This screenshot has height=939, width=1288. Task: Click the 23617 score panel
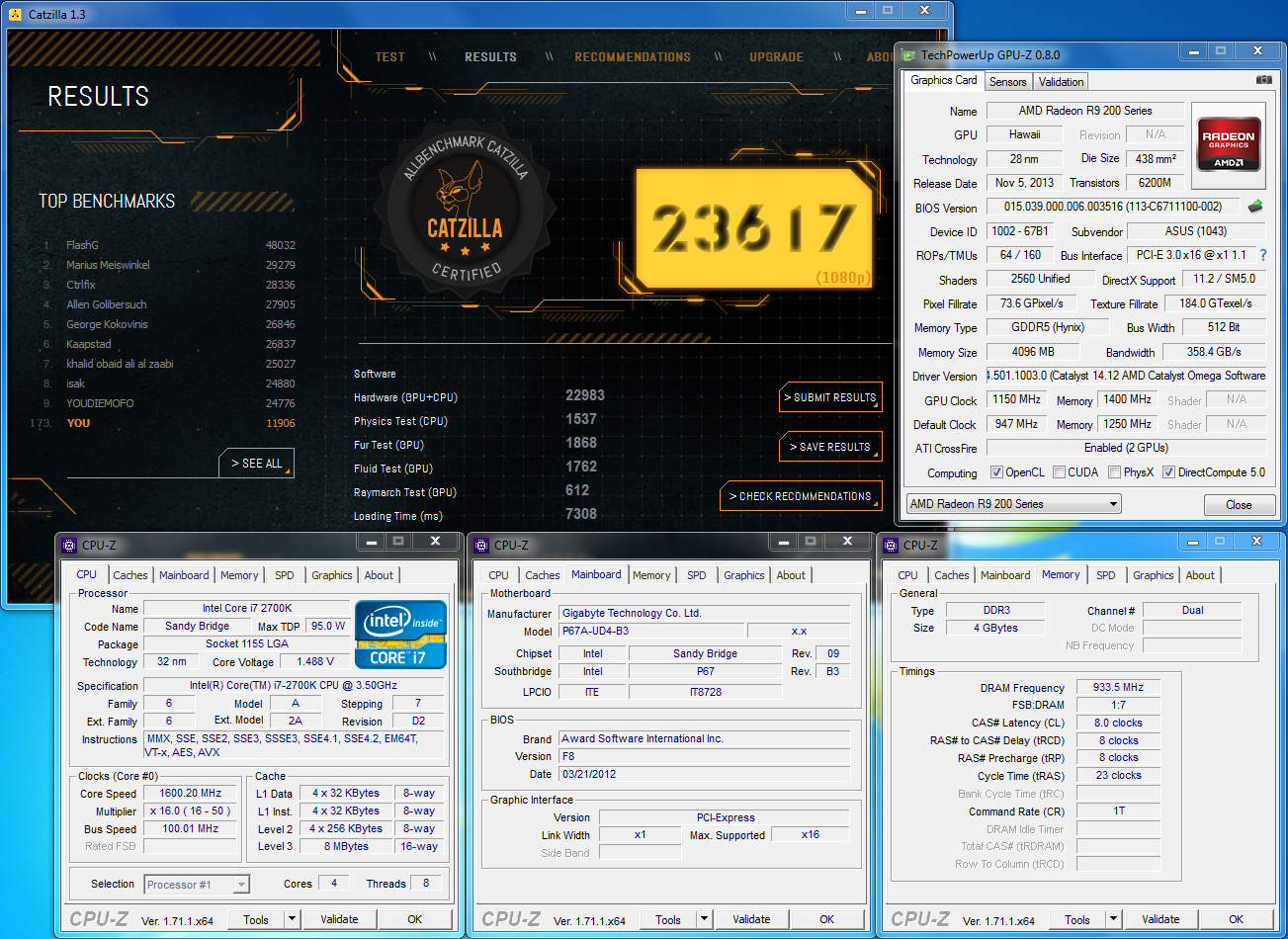click(x=753, y=229)
